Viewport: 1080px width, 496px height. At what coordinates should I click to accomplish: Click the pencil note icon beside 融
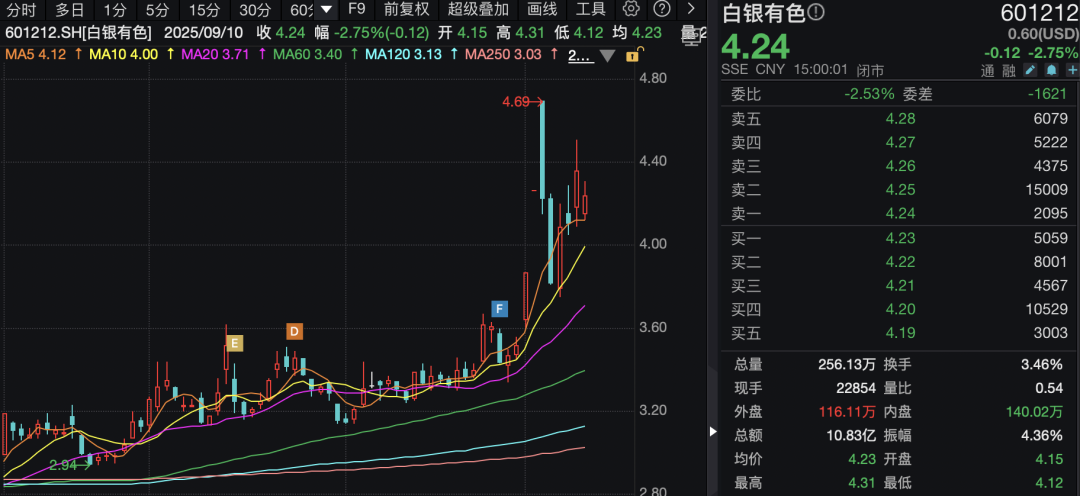[x=1030, y=71]
